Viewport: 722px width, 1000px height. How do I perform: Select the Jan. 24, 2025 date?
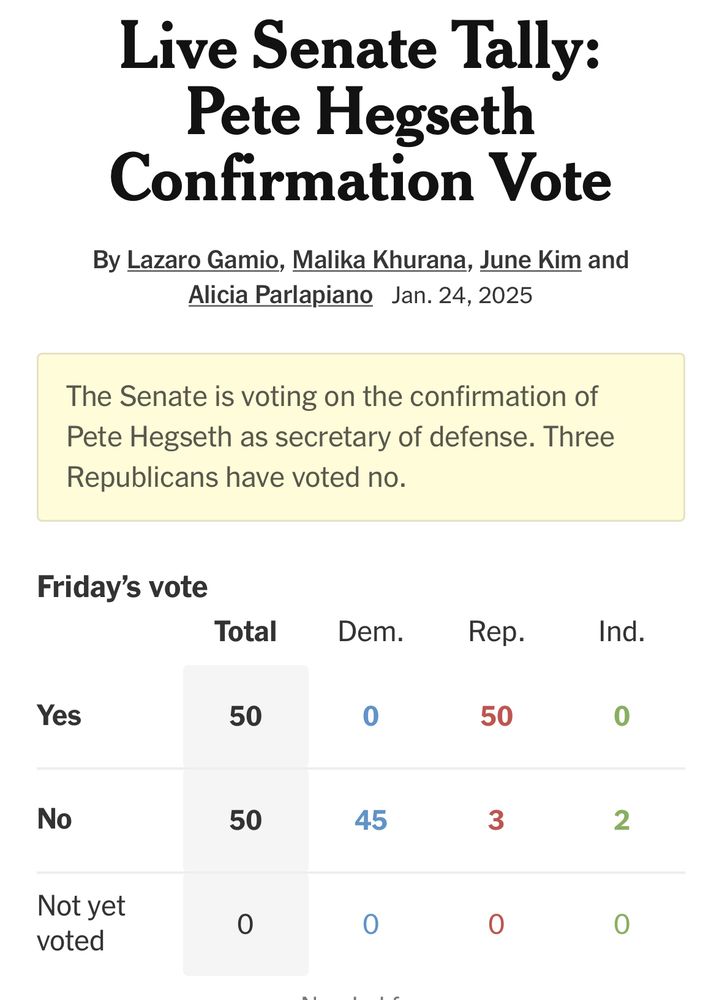[x=462, y=295]
